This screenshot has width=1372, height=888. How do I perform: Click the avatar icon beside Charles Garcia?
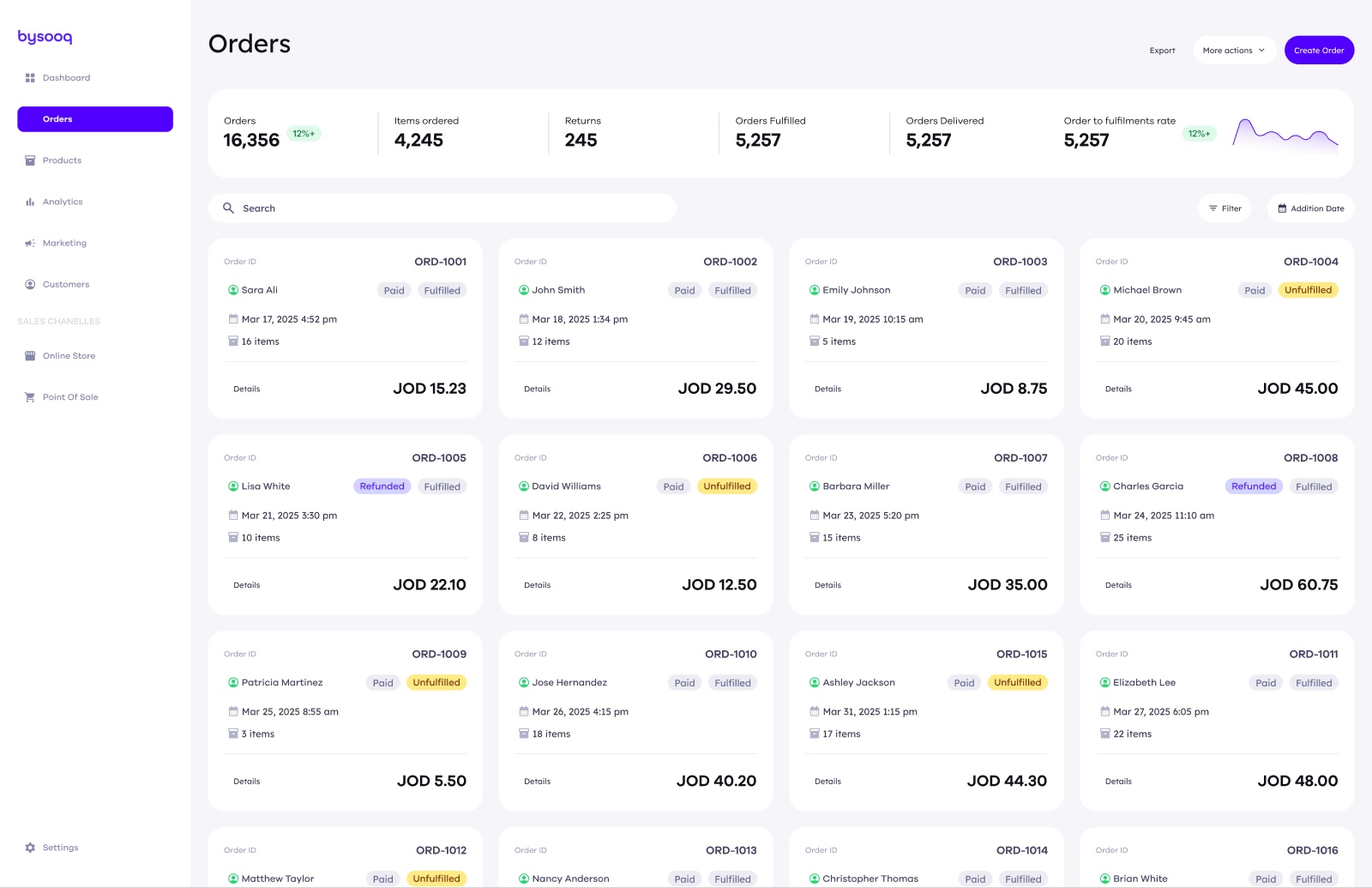click(x=1105, y=486)
